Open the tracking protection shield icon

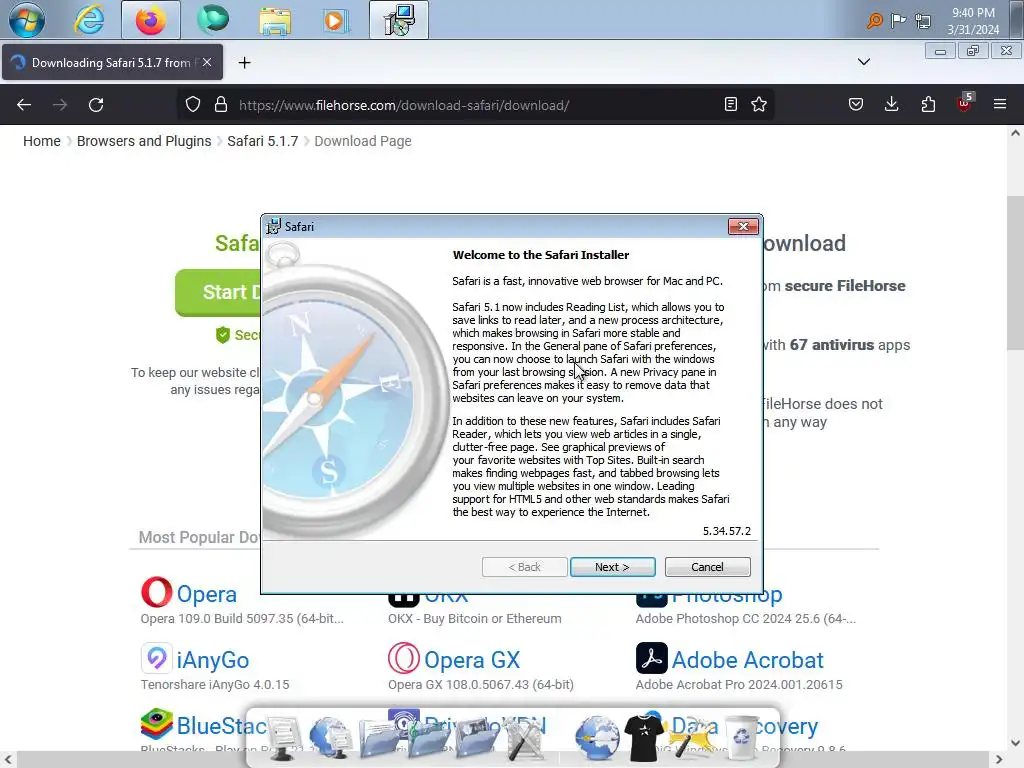pos(193,104)
